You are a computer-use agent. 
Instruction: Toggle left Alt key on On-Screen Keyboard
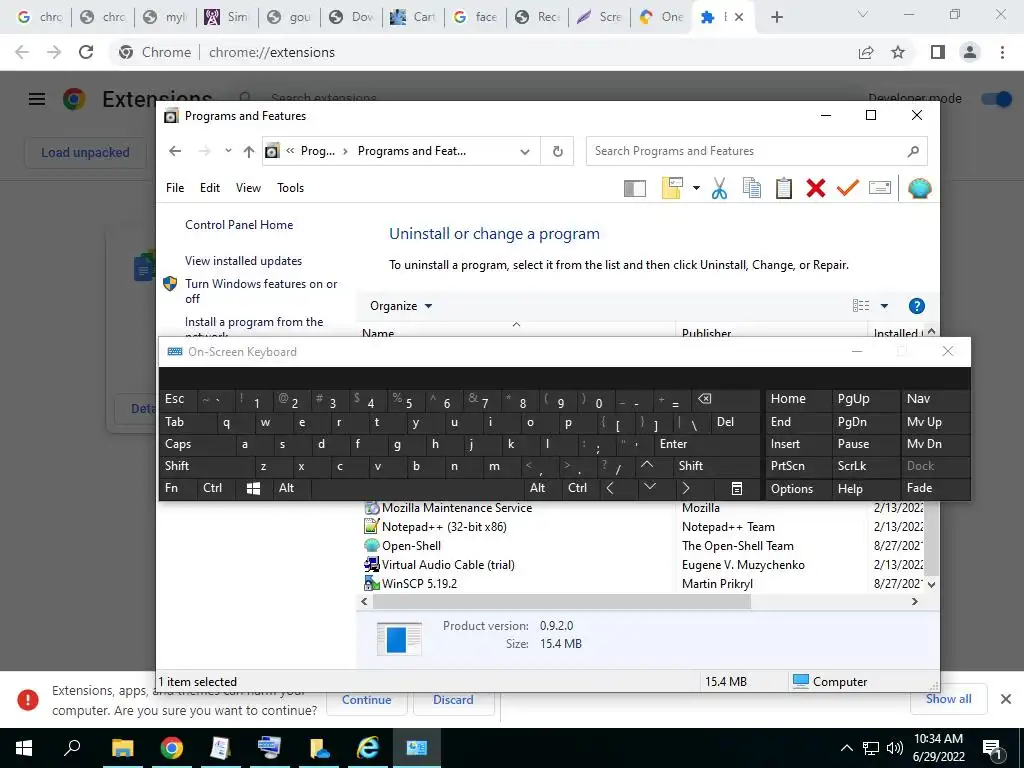[291, 488]
